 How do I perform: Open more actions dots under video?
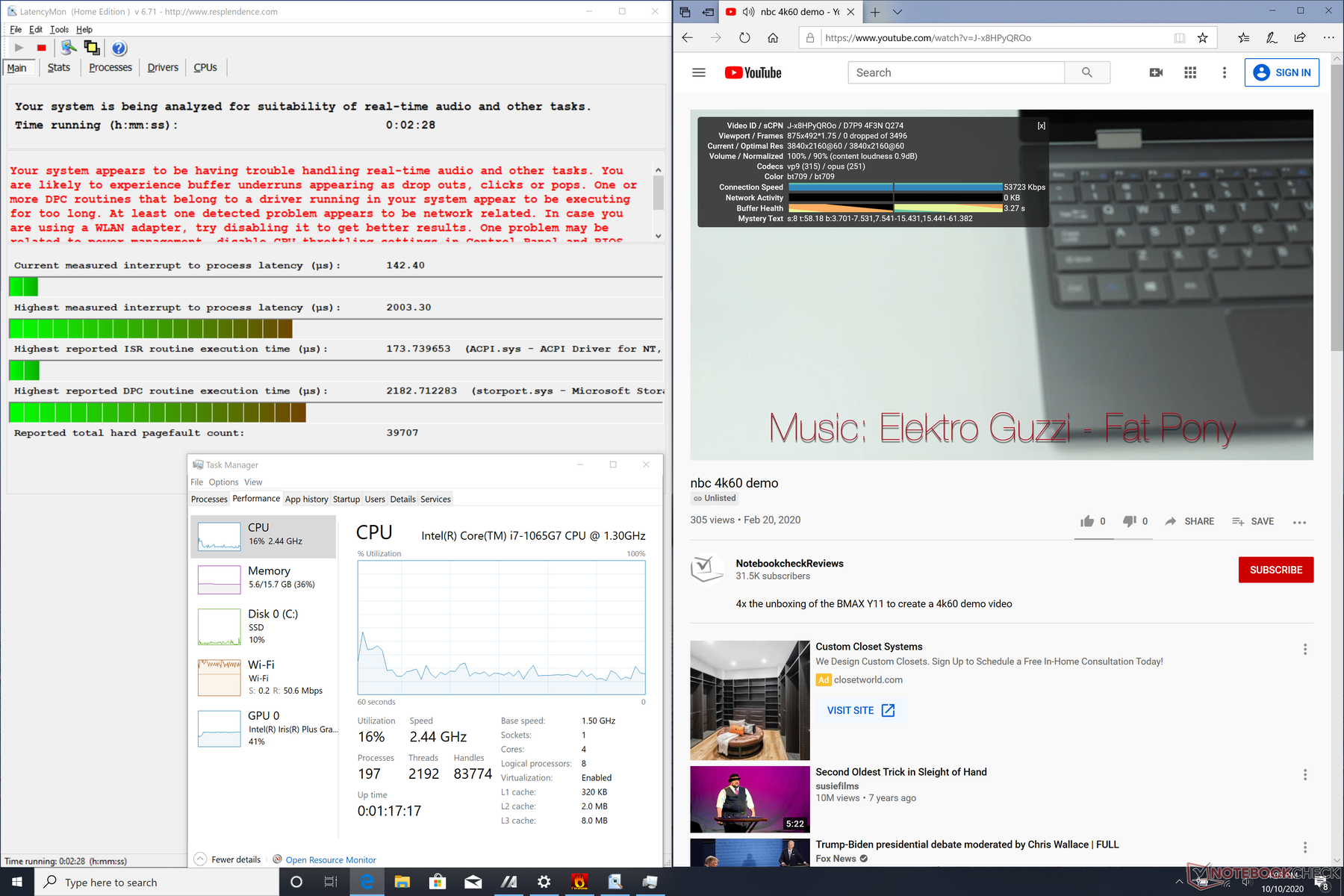point(1299,522)
